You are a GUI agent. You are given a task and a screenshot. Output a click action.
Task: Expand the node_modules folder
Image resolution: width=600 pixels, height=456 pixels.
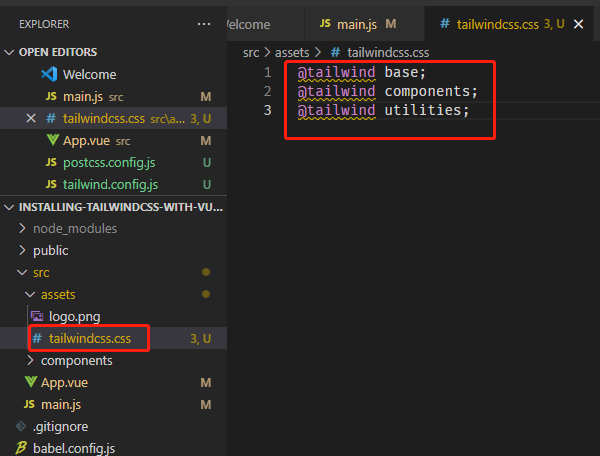point(23,228)
